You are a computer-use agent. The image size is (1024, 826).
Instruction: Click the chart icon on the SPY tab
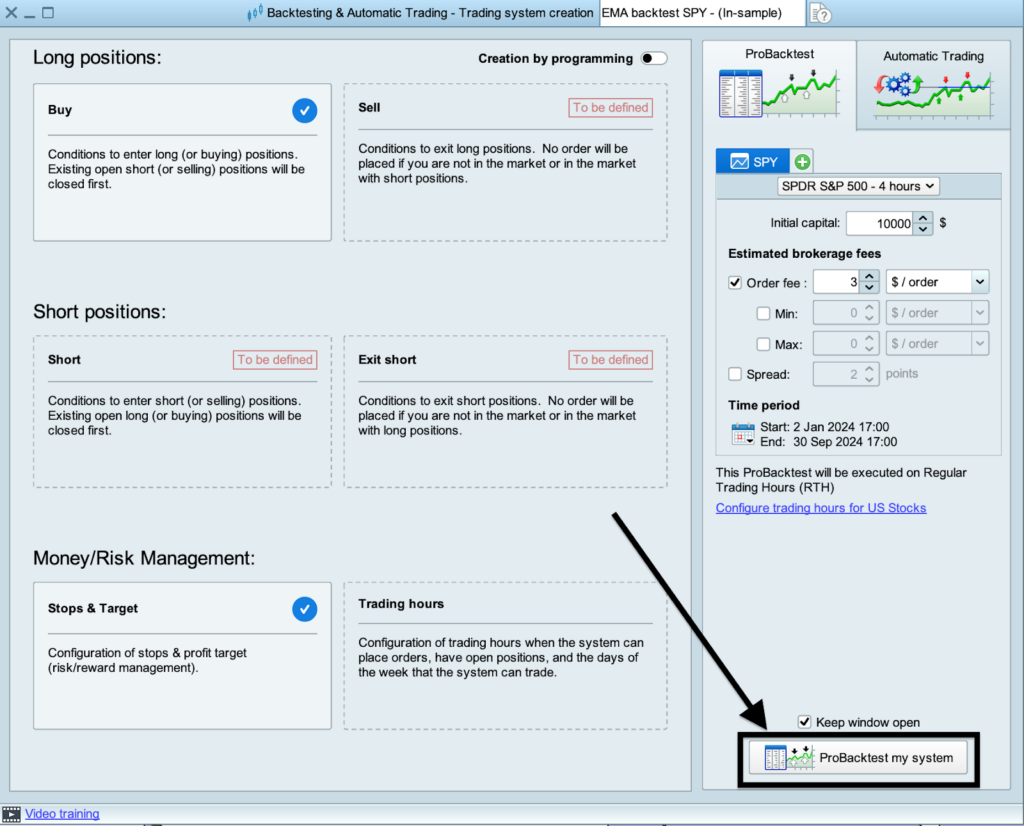[737, 160]
